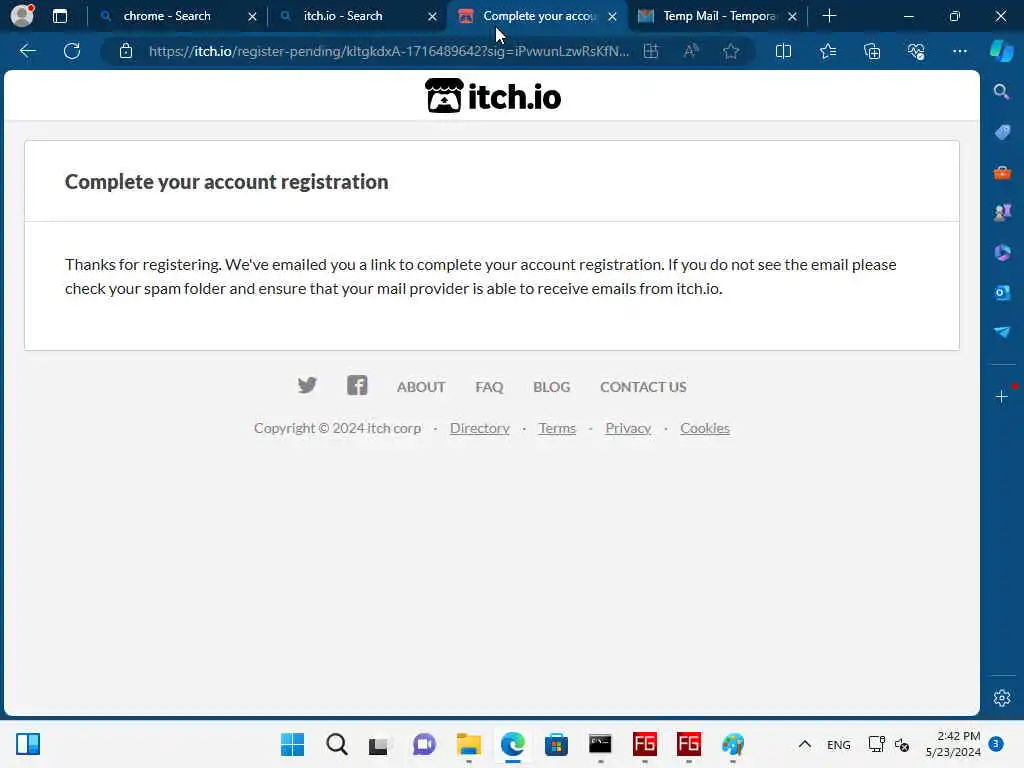Show hidden system tray icons
The height and width of the screenshot is (768, 1024).
805,744
